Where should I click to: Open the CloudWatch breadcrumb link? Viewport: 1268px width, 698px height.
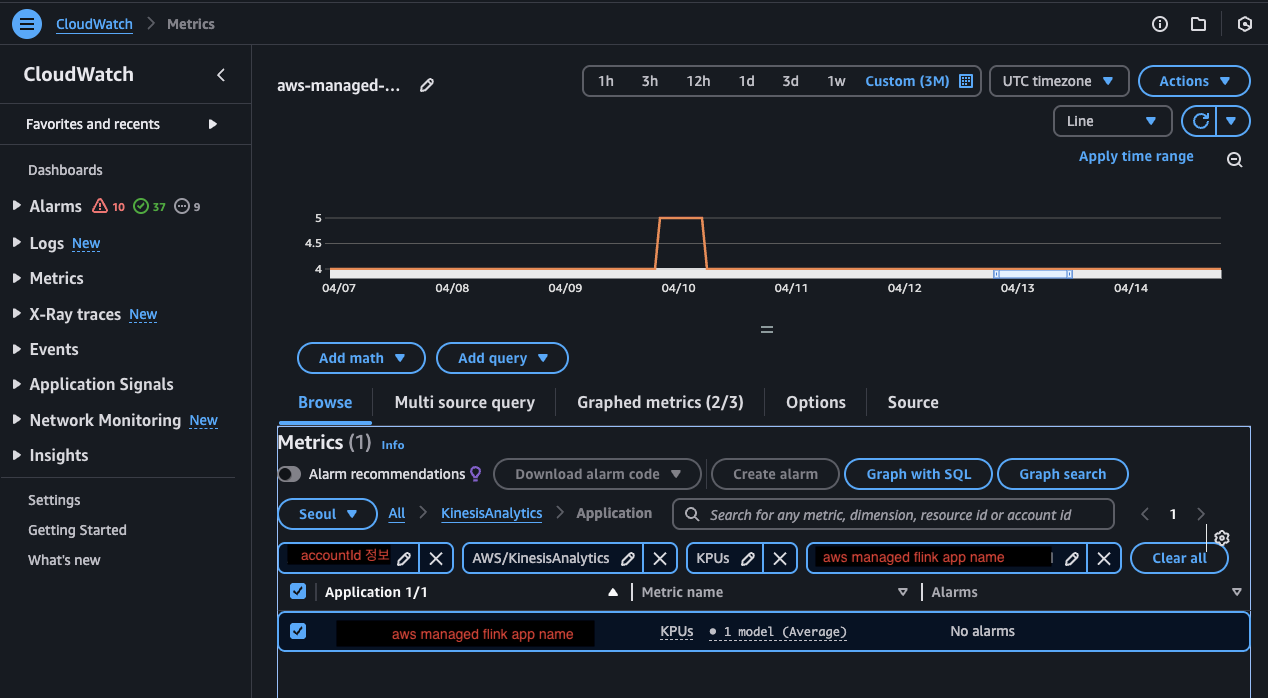[x=95, y=24]
